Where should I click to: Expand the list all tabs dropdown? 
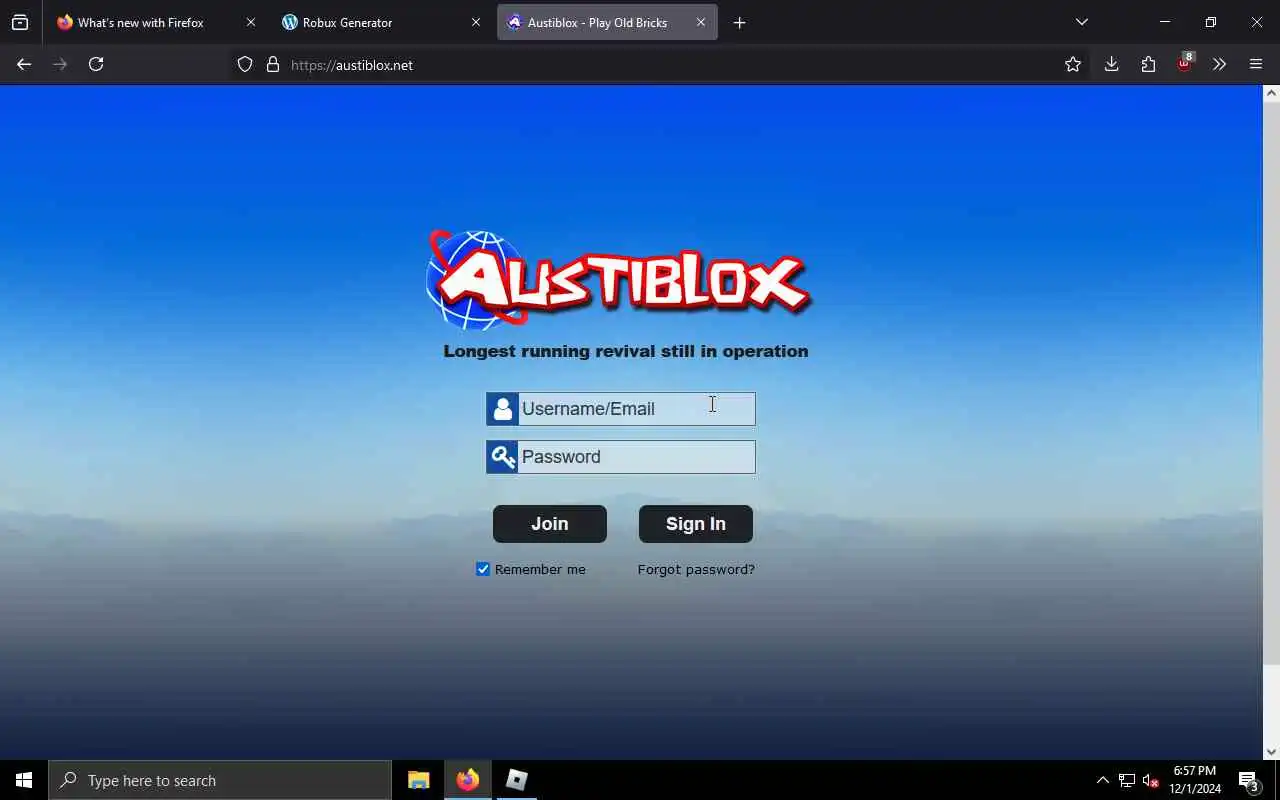(x=1081, y=22)
